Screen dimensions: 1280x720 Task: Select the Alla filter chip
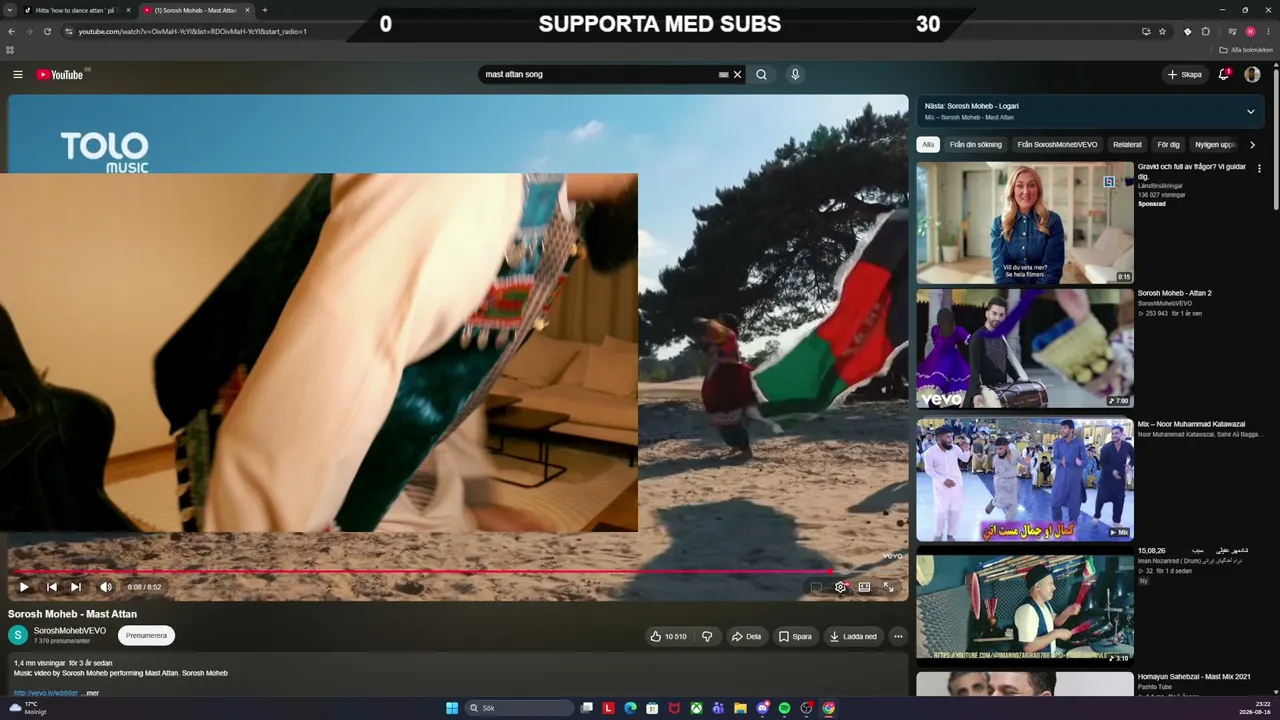[928, 145]
